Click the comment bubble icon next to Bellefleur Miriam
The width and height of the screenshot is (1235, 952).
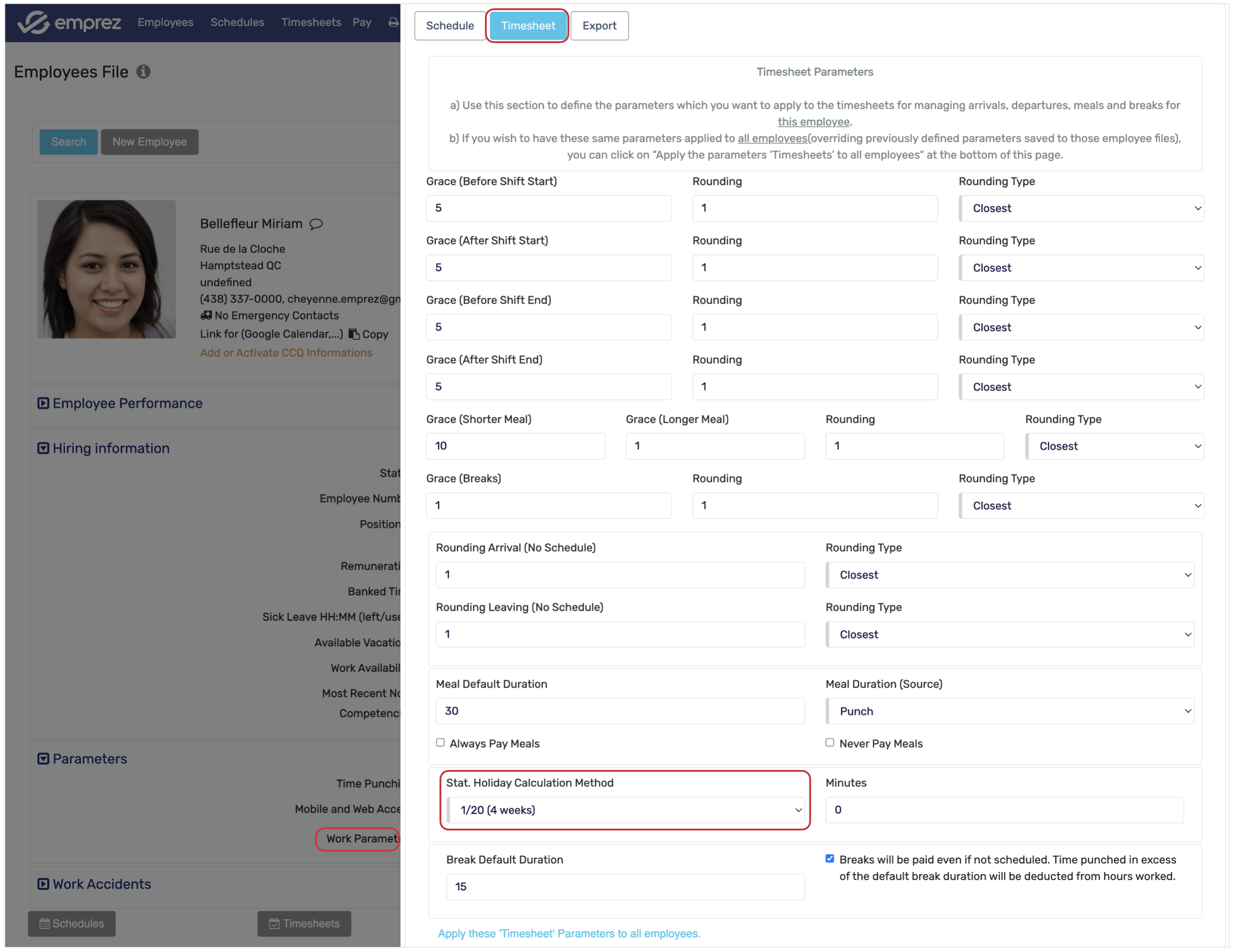[316, 224]
